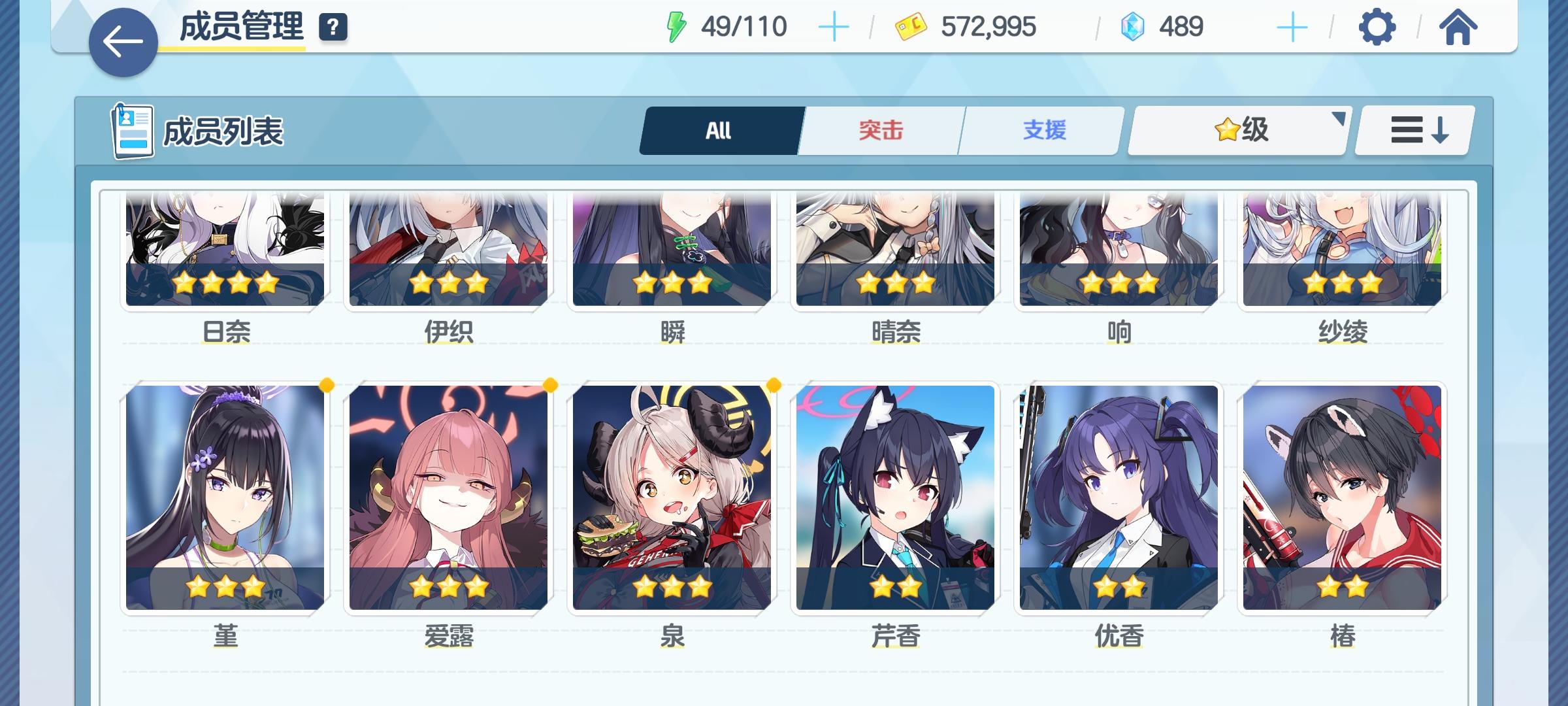Open member card 爱露
This screenshot has width=1568, height=706.
[x=448, y=497]
